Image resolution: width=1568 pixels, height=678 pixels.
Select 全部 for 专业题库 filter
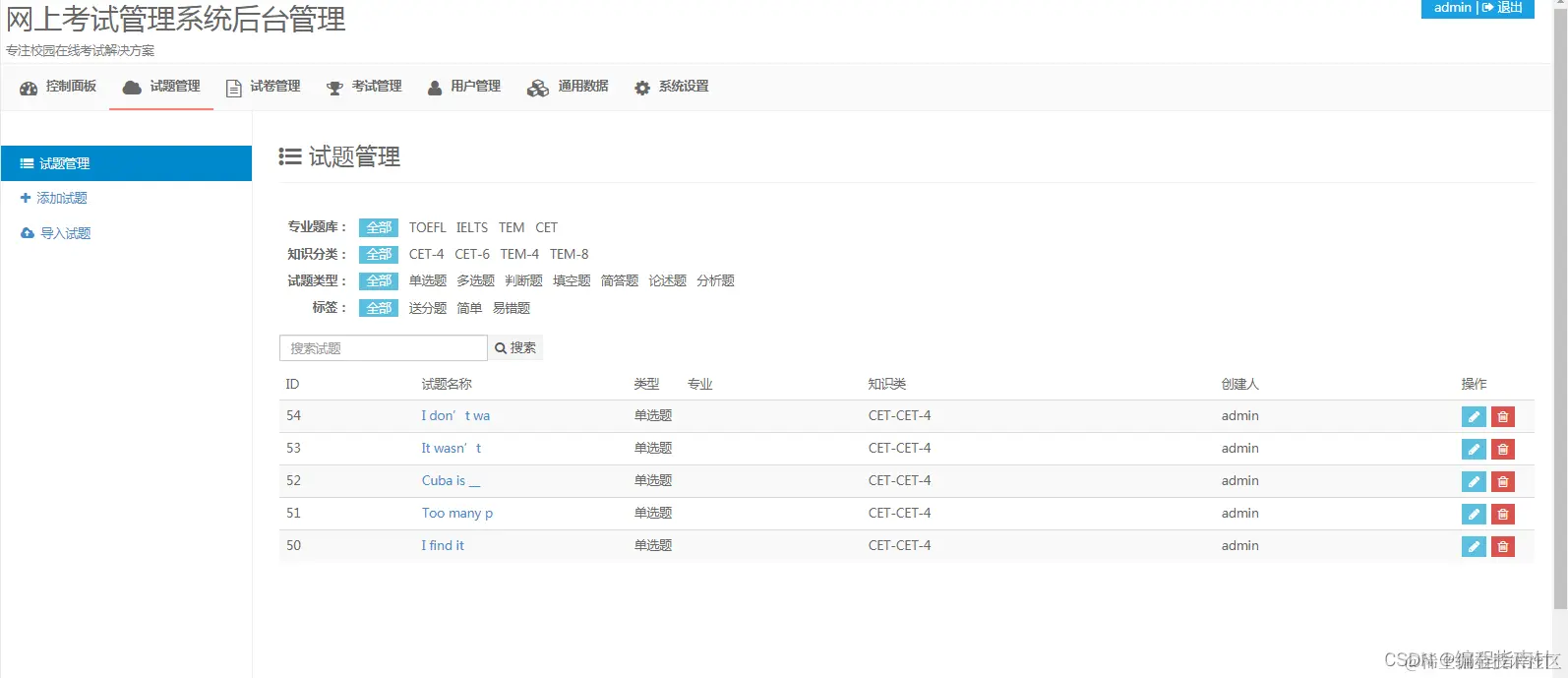[x=379, y=227]
